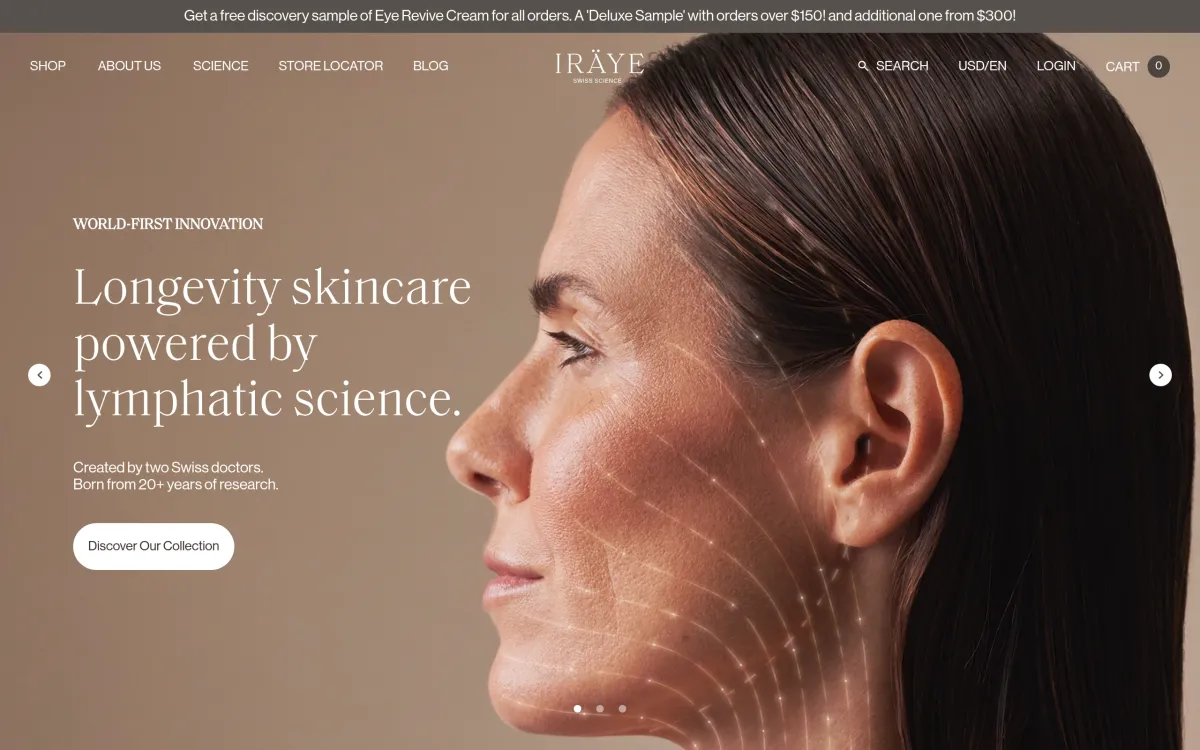Click the search magnifier icon
The width and height of the screenshot is (1200, 750).
(x=863, y=66)
